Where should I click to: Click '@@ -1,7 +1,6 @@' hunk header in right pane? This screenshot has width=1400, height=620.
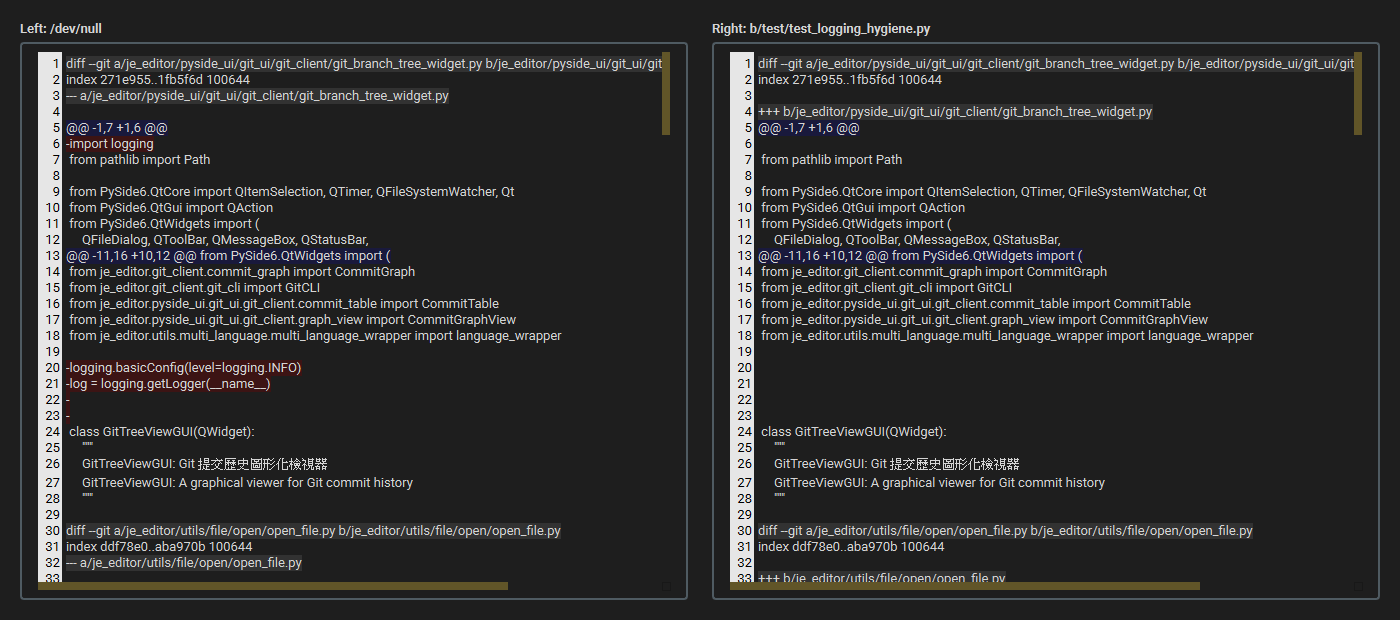pyautogui.click(x=809, y=128)
